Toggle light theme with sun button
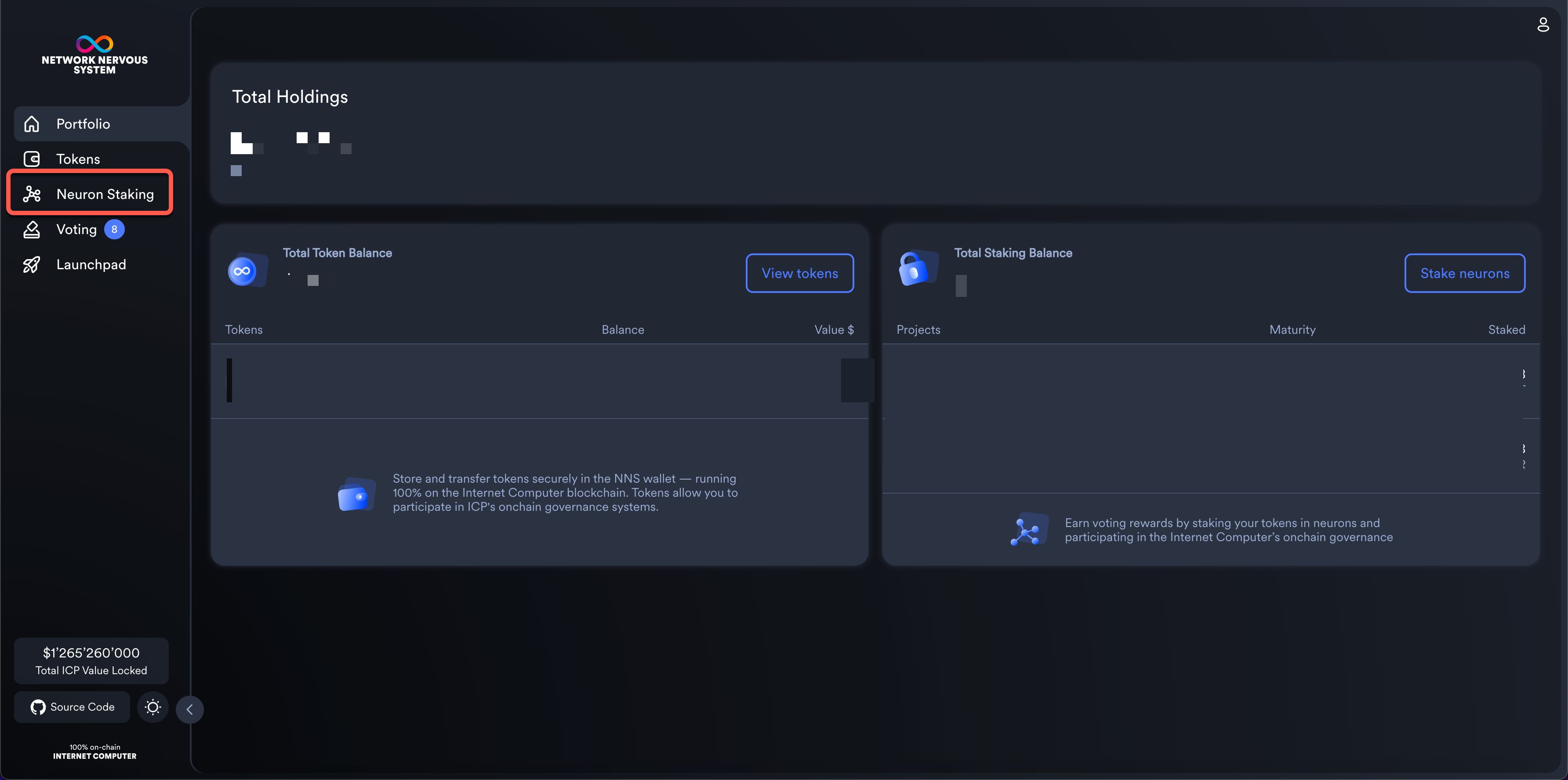 point(153,707)
